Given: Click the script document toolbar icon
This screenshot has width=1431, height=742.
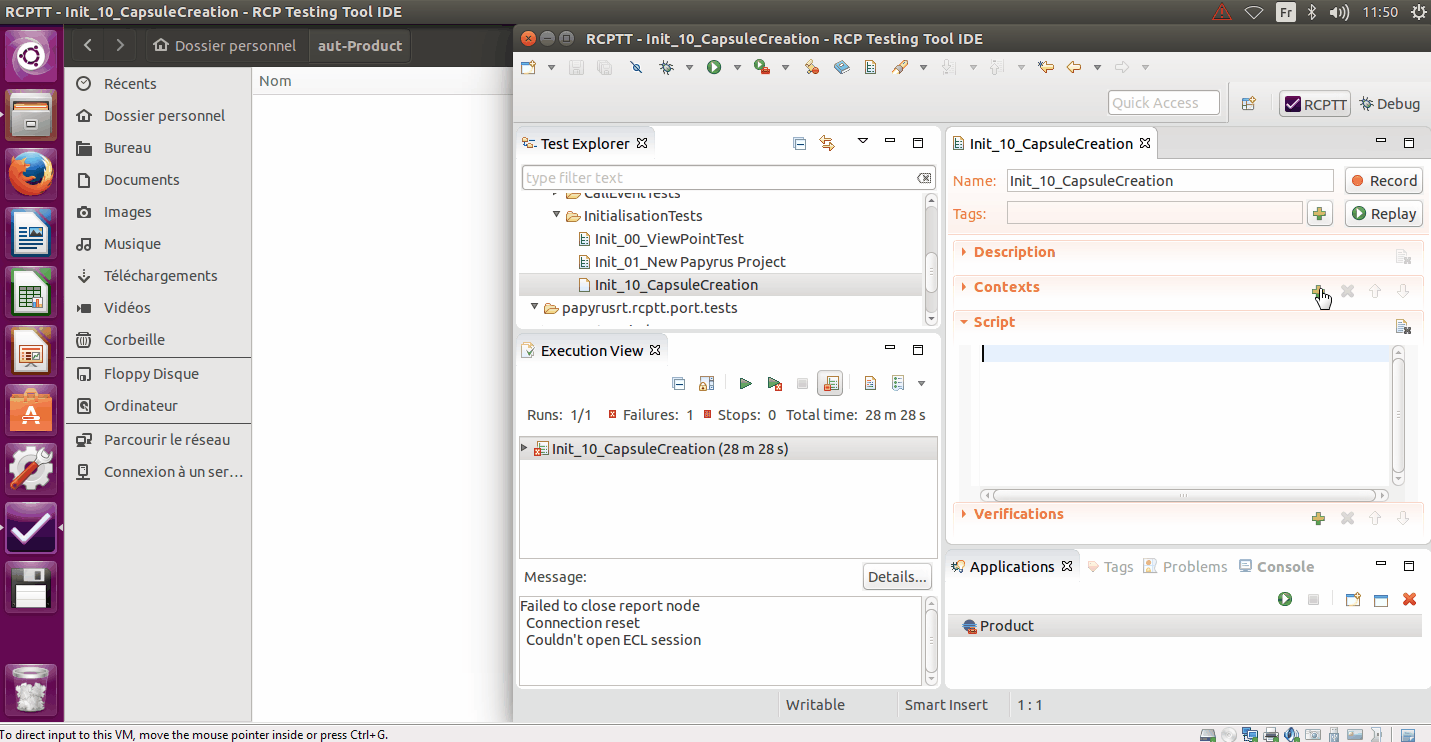Looking at the screenshot, I should pyautogui.click(x=870, y=68).
